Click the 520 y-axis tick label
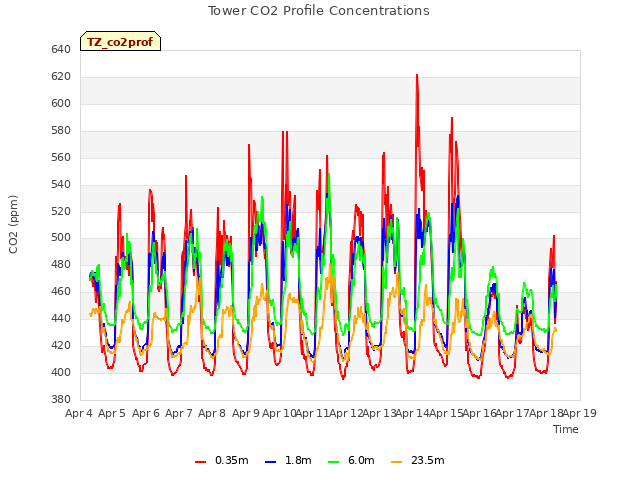The image size is (640, 480). click(61, 211)
